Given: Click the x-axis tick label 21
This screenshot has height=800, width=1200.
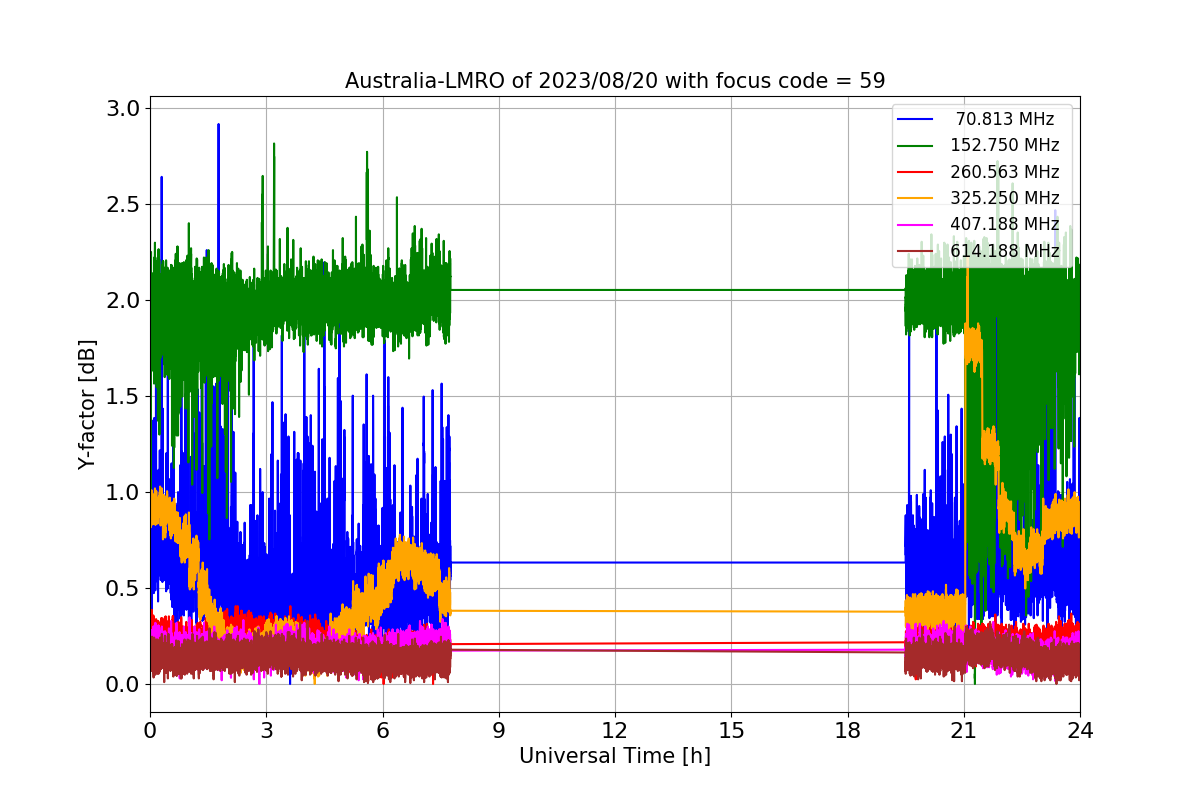Looking at the screenshot, I should (964, 731).
